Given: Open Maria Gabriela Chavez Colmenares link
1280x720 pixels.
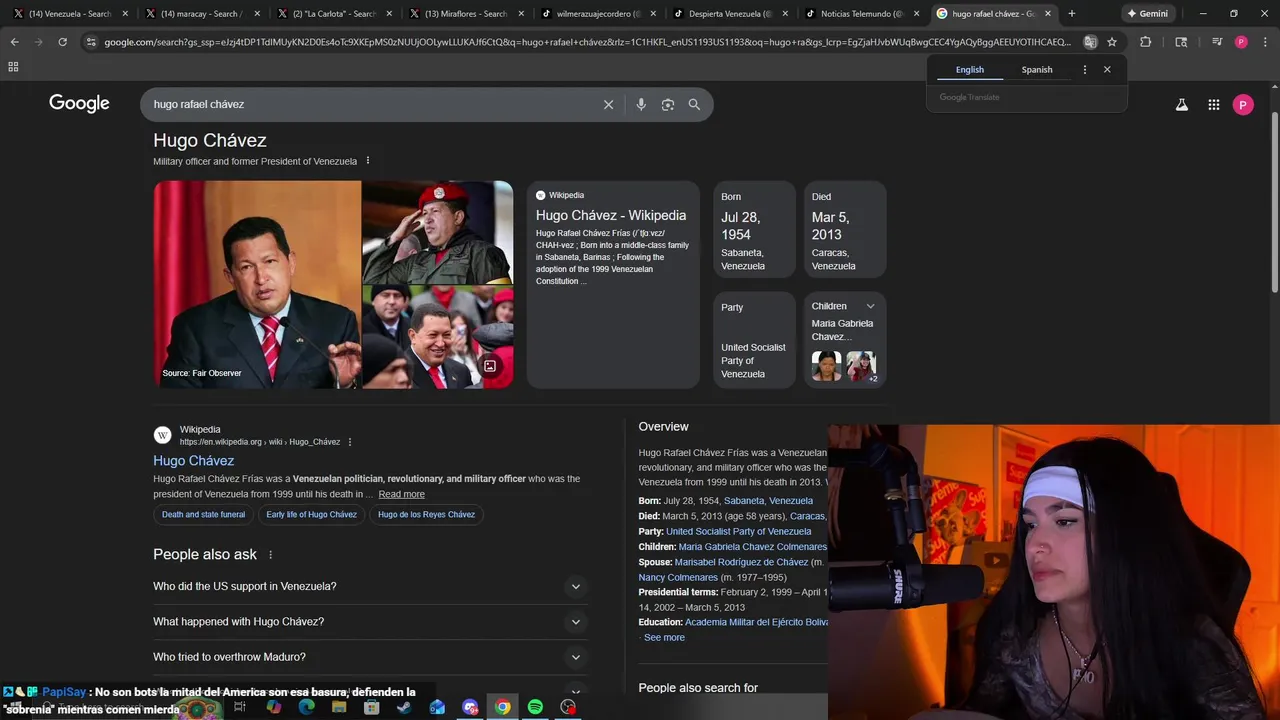Looking at the screenshot, I should pyautogui.click(x=753, y=547).
